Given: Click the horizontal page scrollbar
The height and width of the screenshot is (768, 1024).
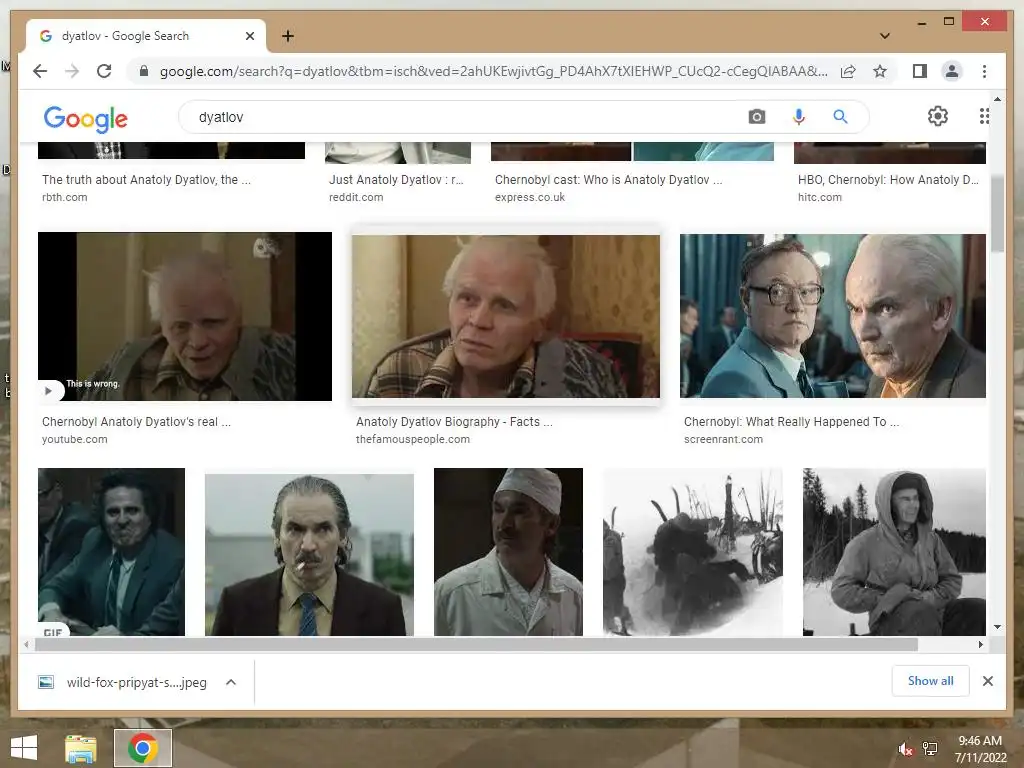Looking at the screenshot, I should (476, 645).
